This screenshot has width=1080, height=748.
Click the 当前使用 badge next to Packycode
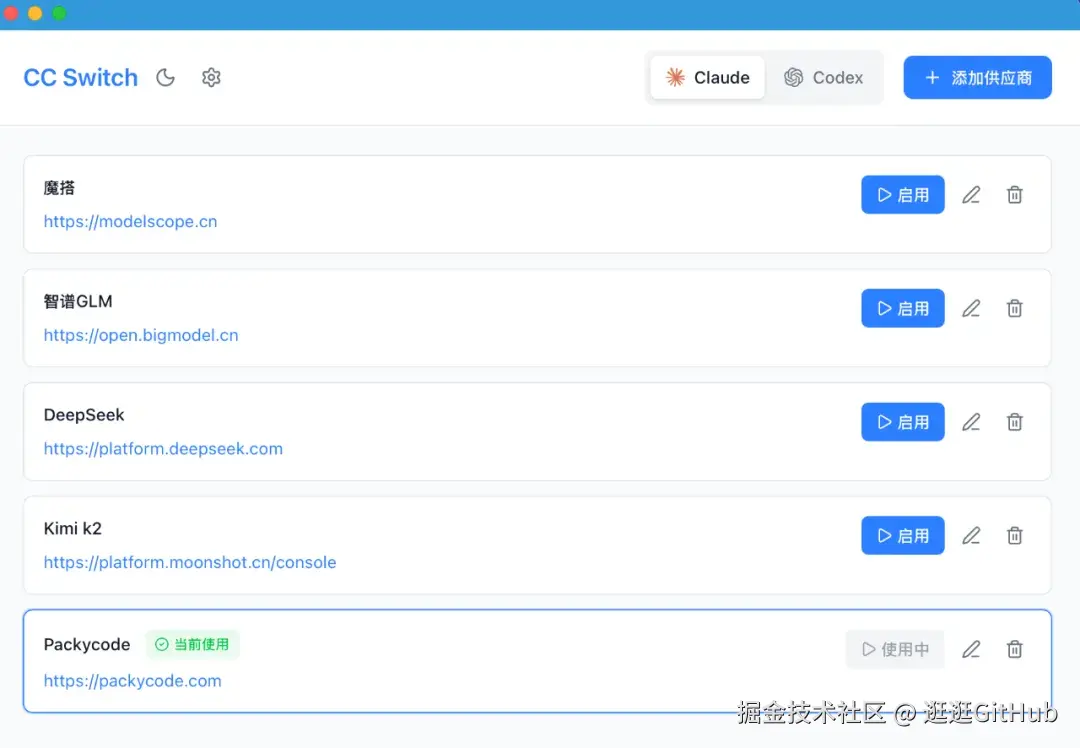[x=192, y=644]
